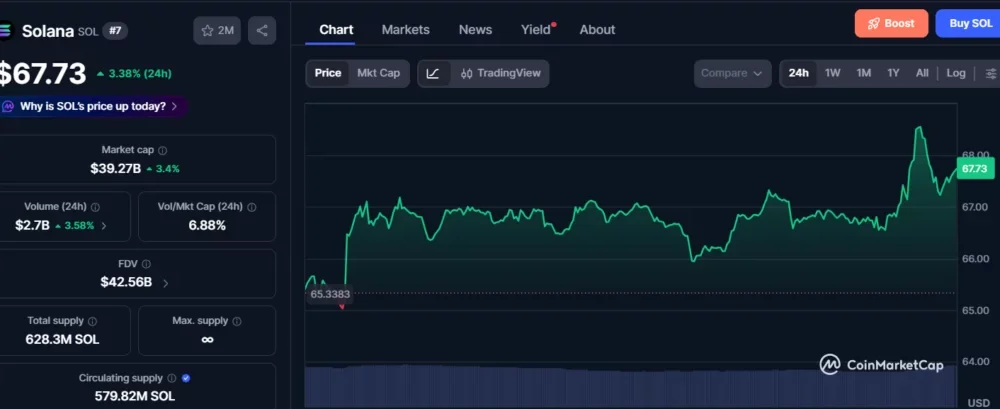The image size is (1000, 409).
Task: Open the News tab
Action: [x=475, y=30]
